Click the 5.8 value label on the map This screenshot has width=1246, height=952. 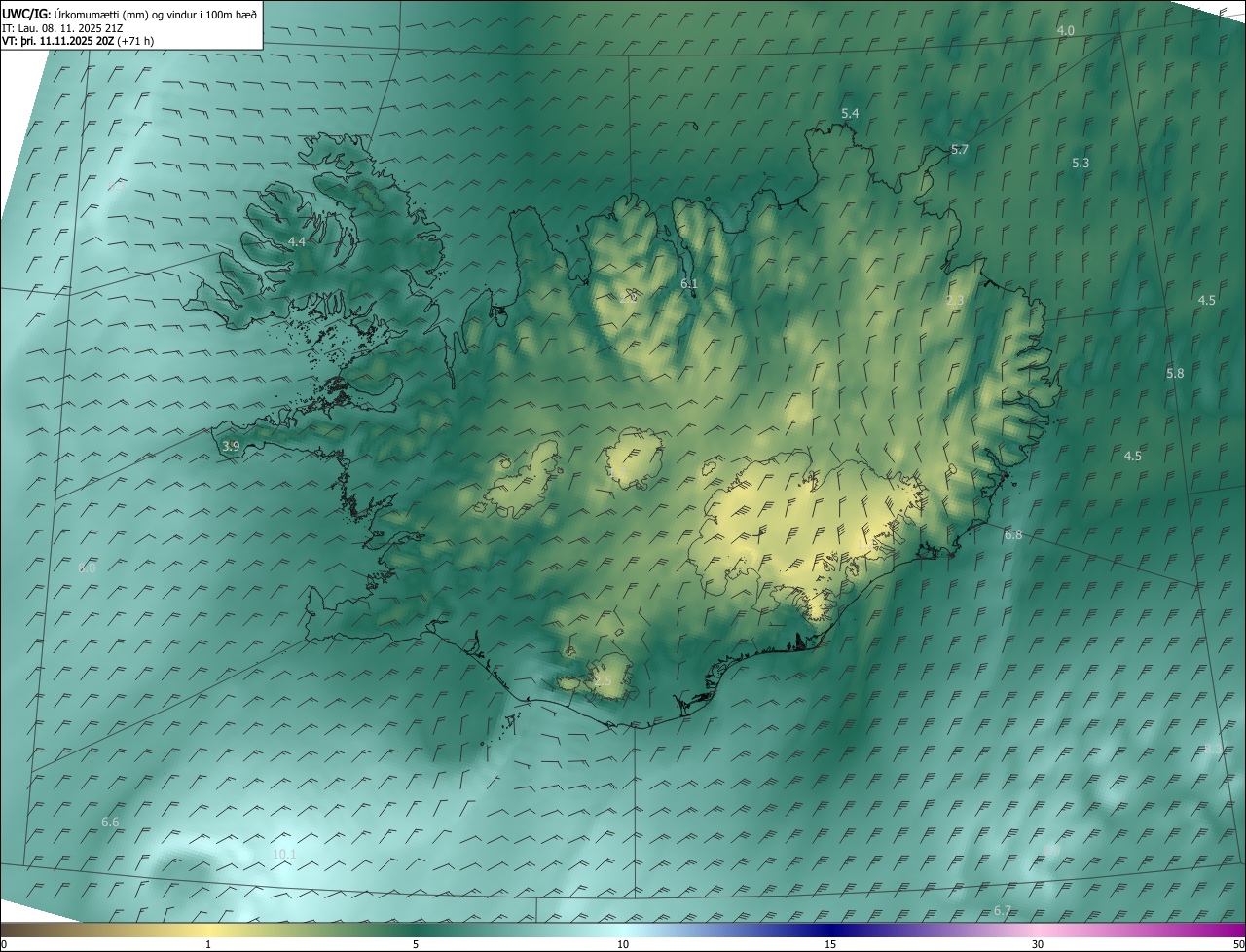(x=1175, y=374)
